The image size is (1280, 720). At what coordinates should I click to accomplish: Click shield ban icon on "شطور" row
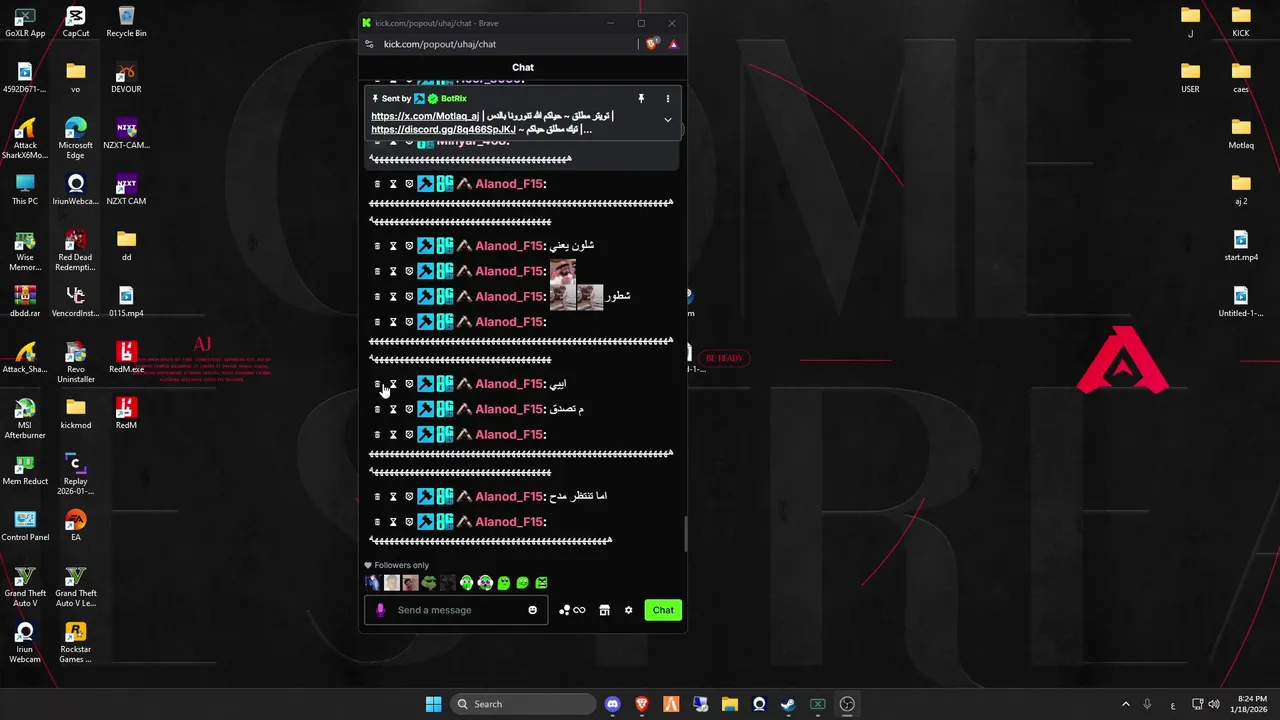pyautogui.click(x=409, y=297)
